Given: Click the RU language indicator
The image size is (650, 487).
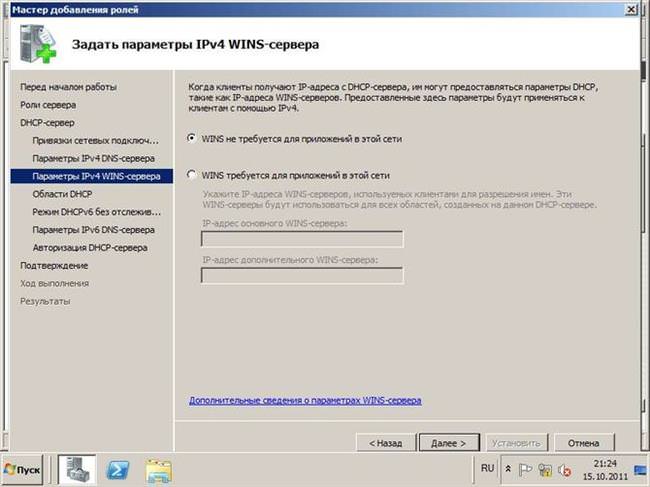Looking at the screenshot, I should (x=488, y=468).
